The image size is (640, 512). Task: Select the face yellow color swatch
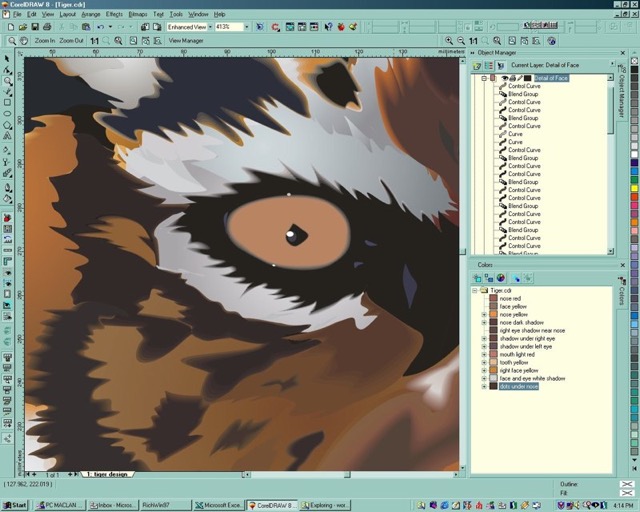[x=493, y=306]
